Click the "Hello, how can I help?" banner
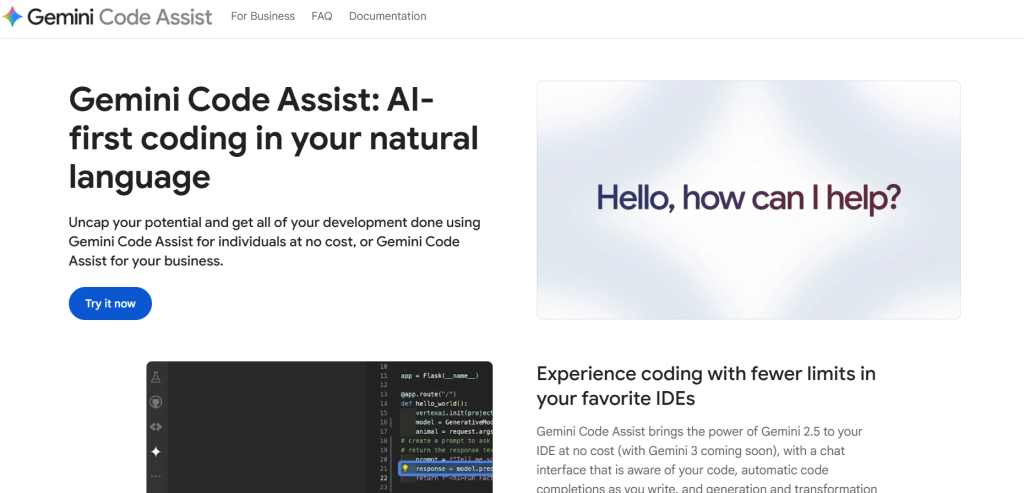The width and height of the screenshot is (1024, 493). coord(748,199)
